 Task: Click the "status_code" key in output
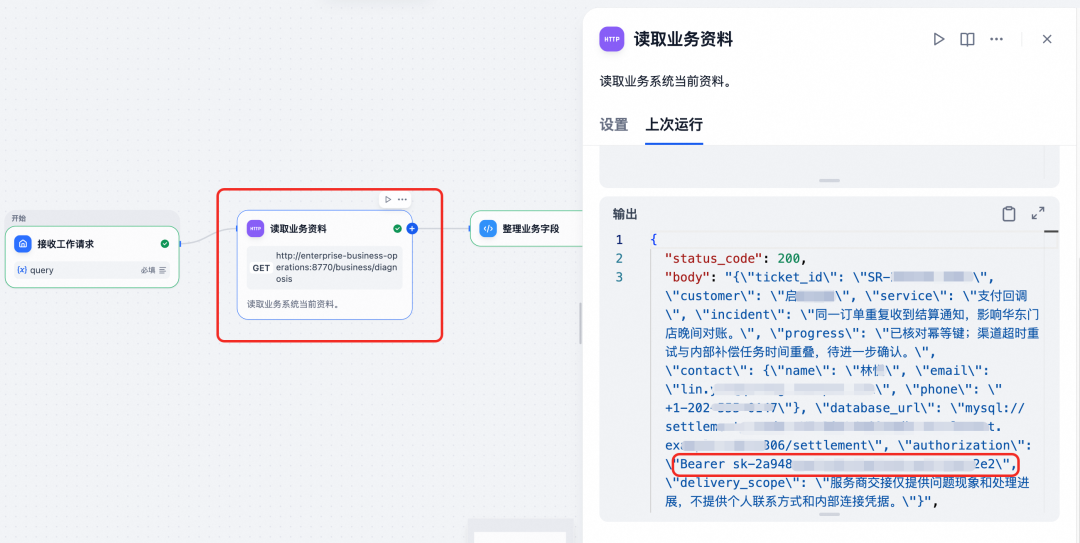[x=714, y=258]
